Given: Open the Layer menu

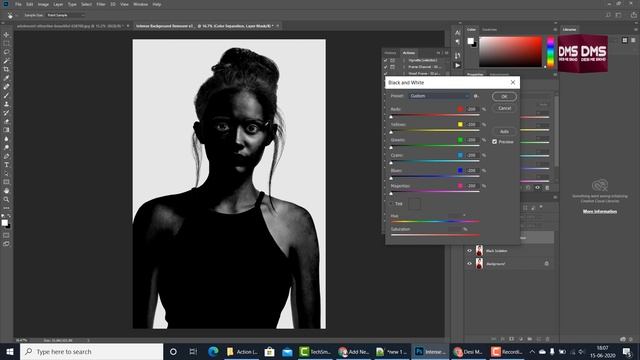Looking at the screenshot, I should (x=58, y=4).
